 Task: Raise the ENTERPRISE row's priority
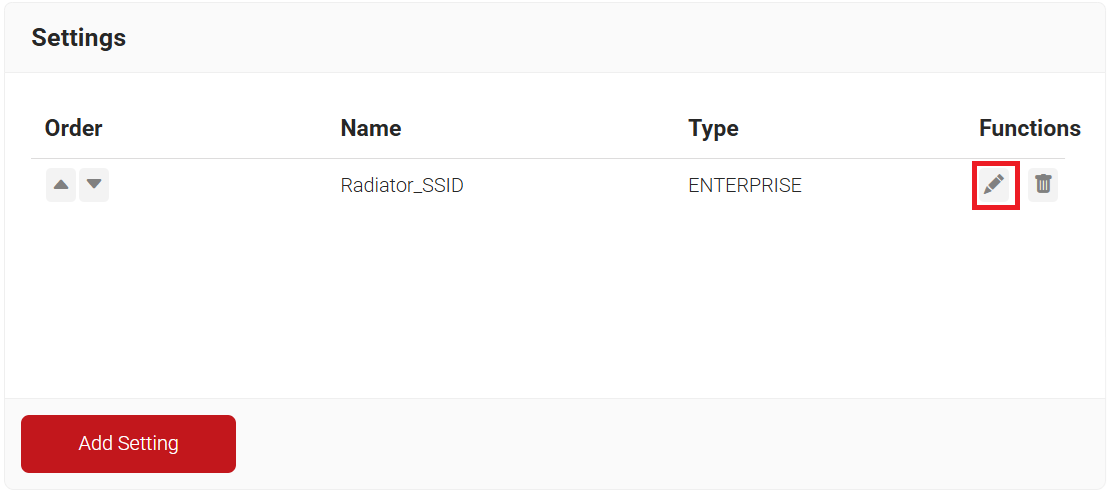(x=61, y=185)
